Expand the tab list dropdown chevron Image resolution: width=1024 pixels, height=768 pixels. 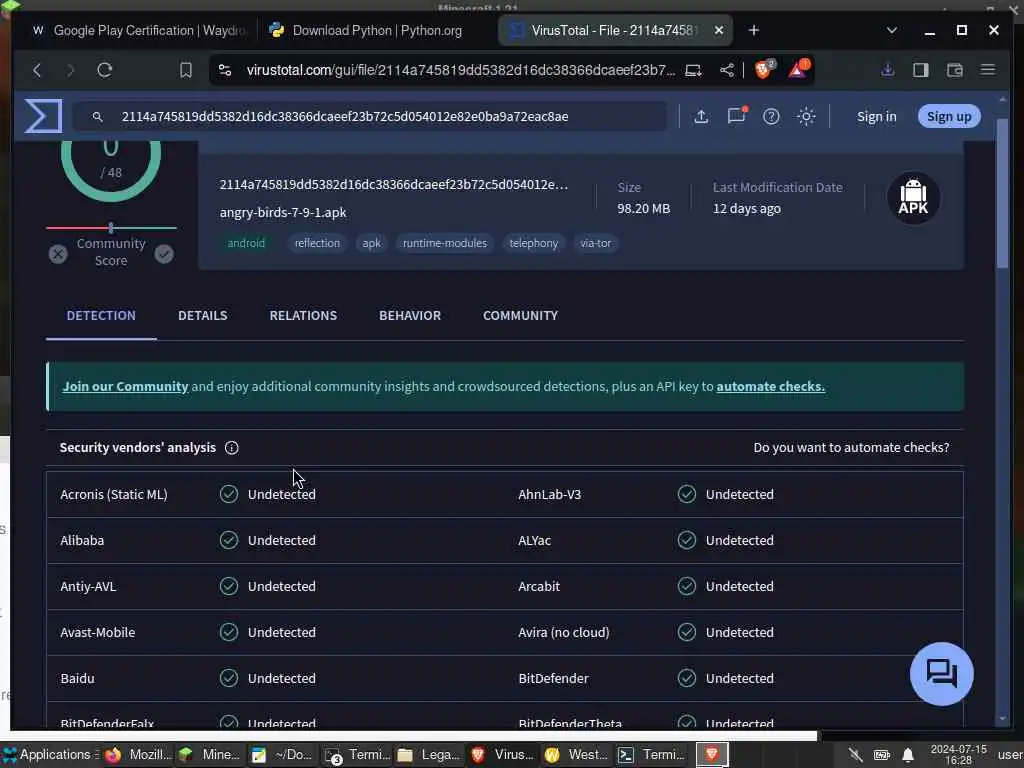tap(892, 30)
